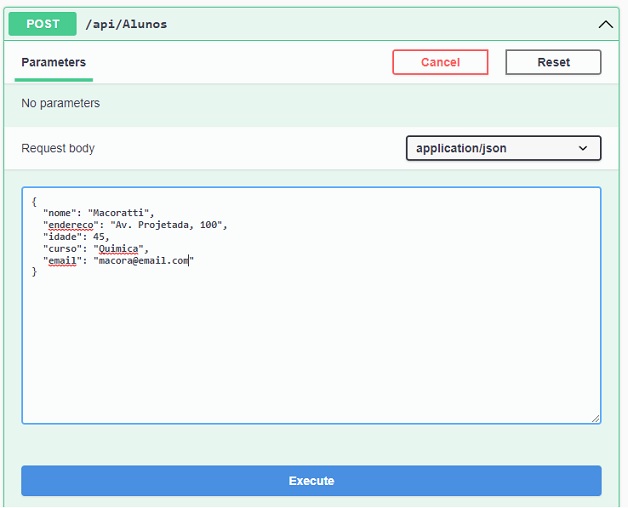Click the green POST method badge

(43, 23)
